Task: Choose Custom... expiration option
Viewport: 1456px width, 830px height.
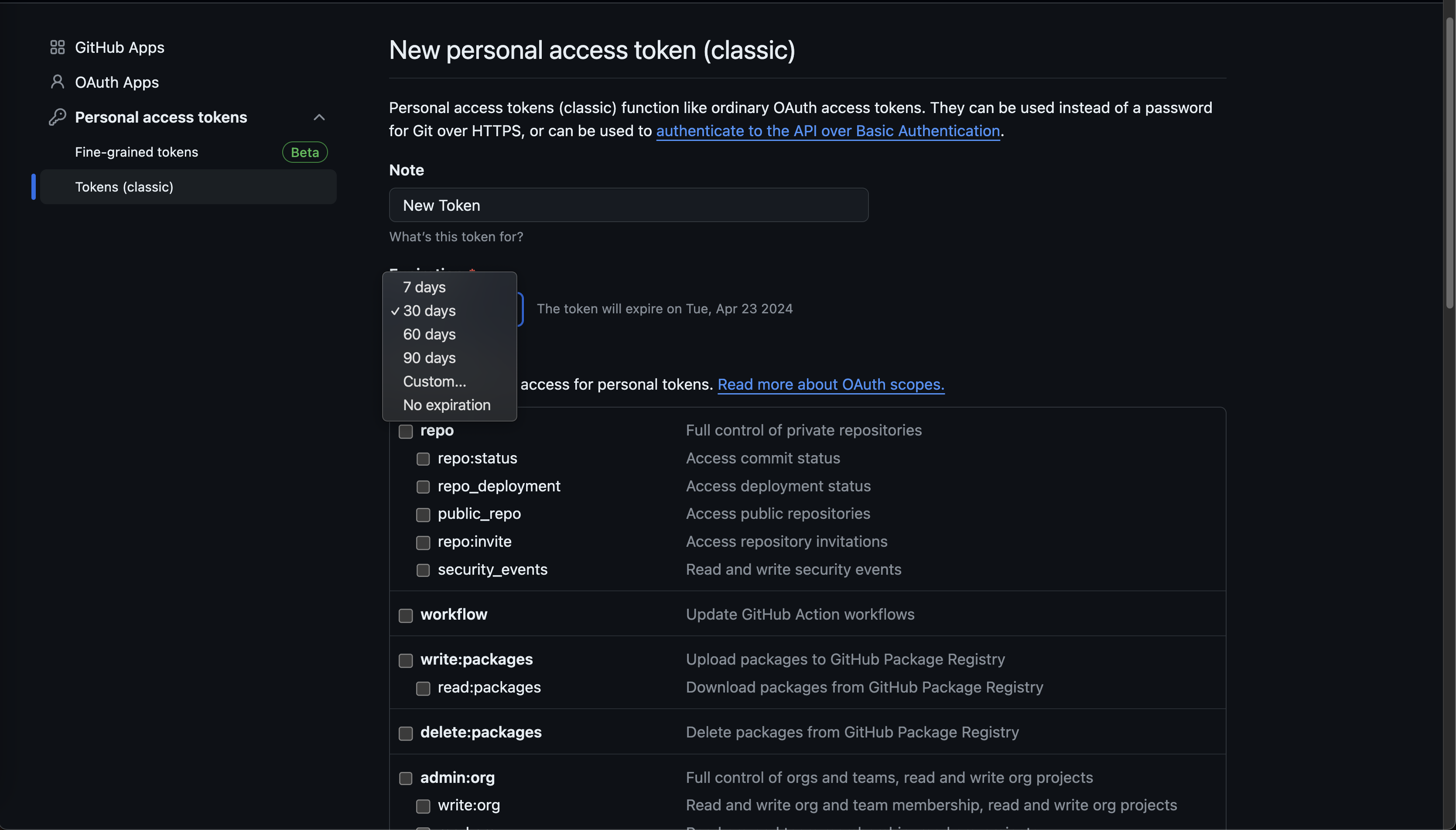Action: click(434, 381)
